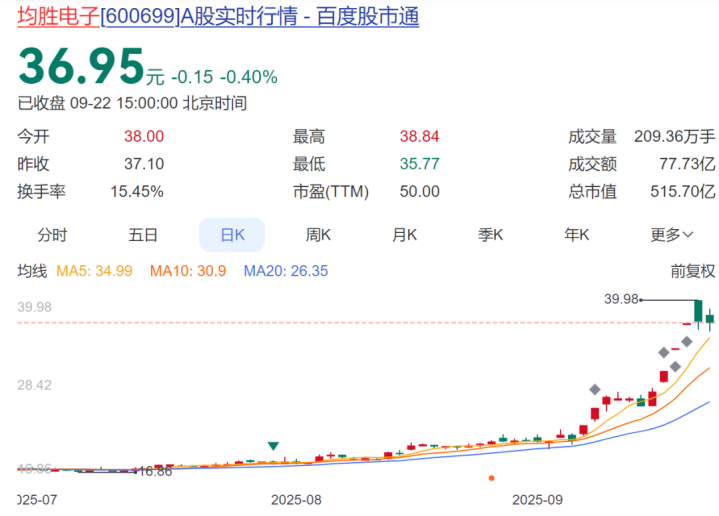Image resolution: width=719 pixels, height=516 pixels.
Task: Click the 昨收 value 37.10
Action: (144, 164)
